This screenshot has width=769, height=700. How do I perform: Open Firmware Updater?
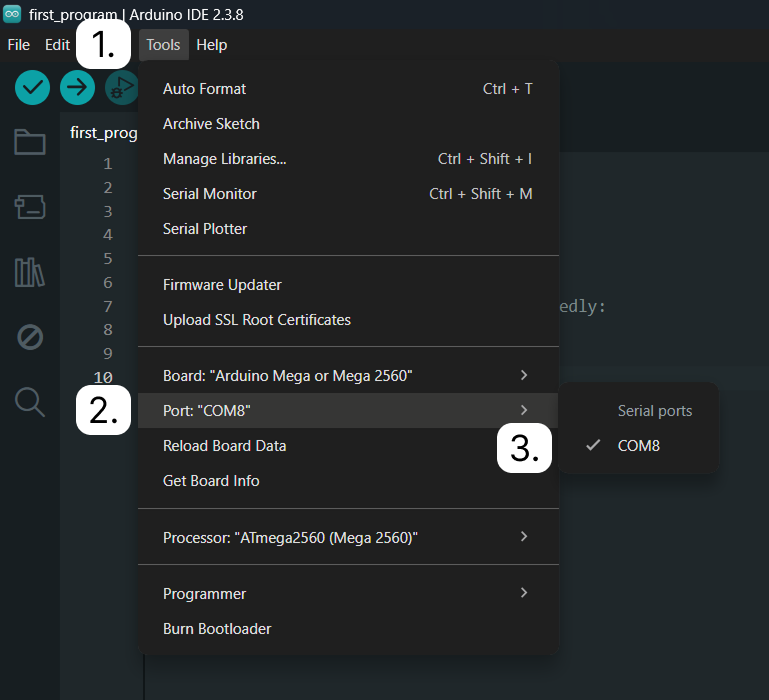[348, 285]
